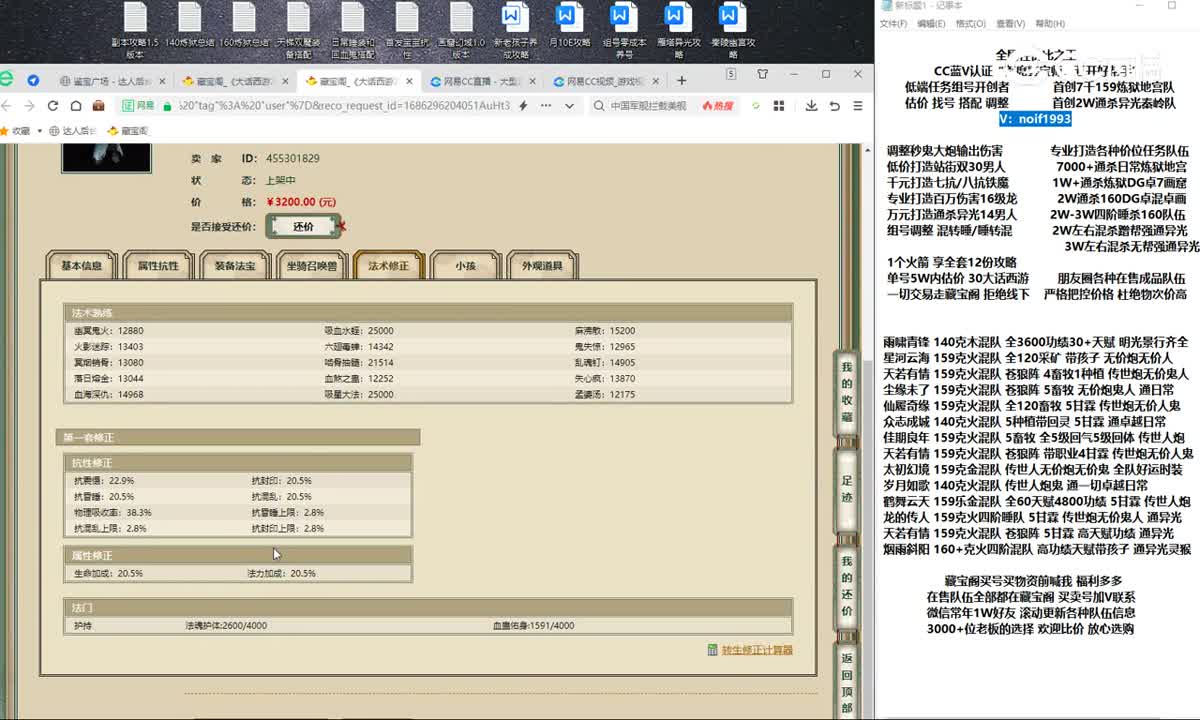Click the 还价 bargain button
1200x720 pixels.
point(303,227)
